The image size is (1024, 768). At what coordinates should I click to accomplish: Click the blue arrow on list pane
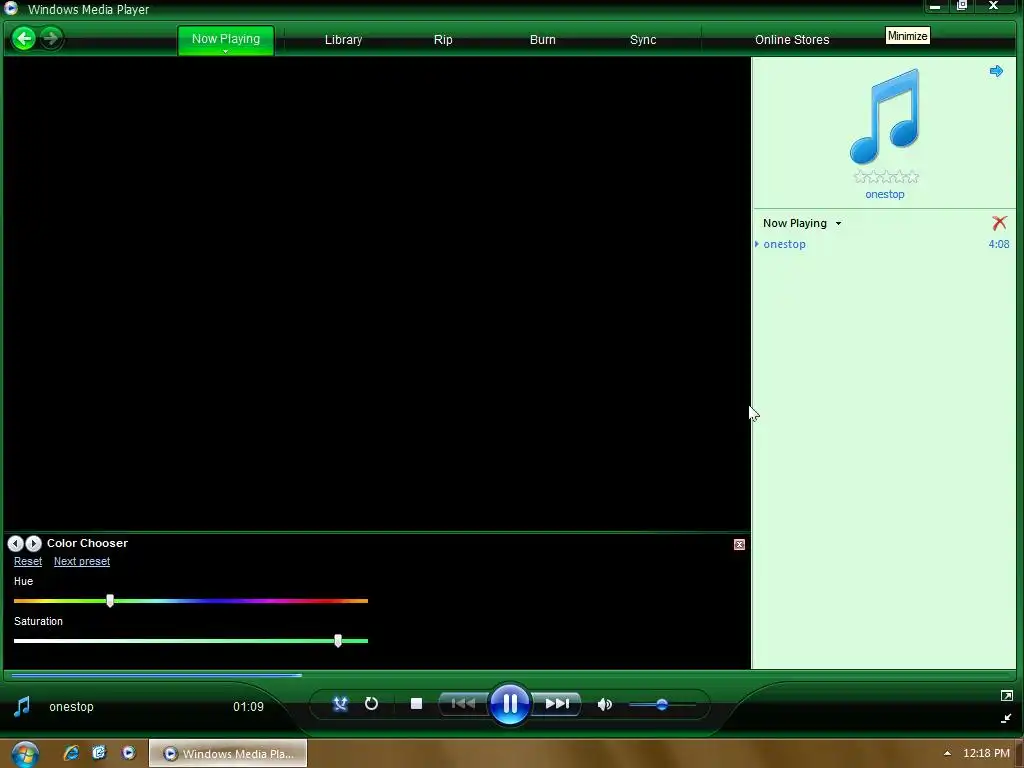(x=996, y=71)
